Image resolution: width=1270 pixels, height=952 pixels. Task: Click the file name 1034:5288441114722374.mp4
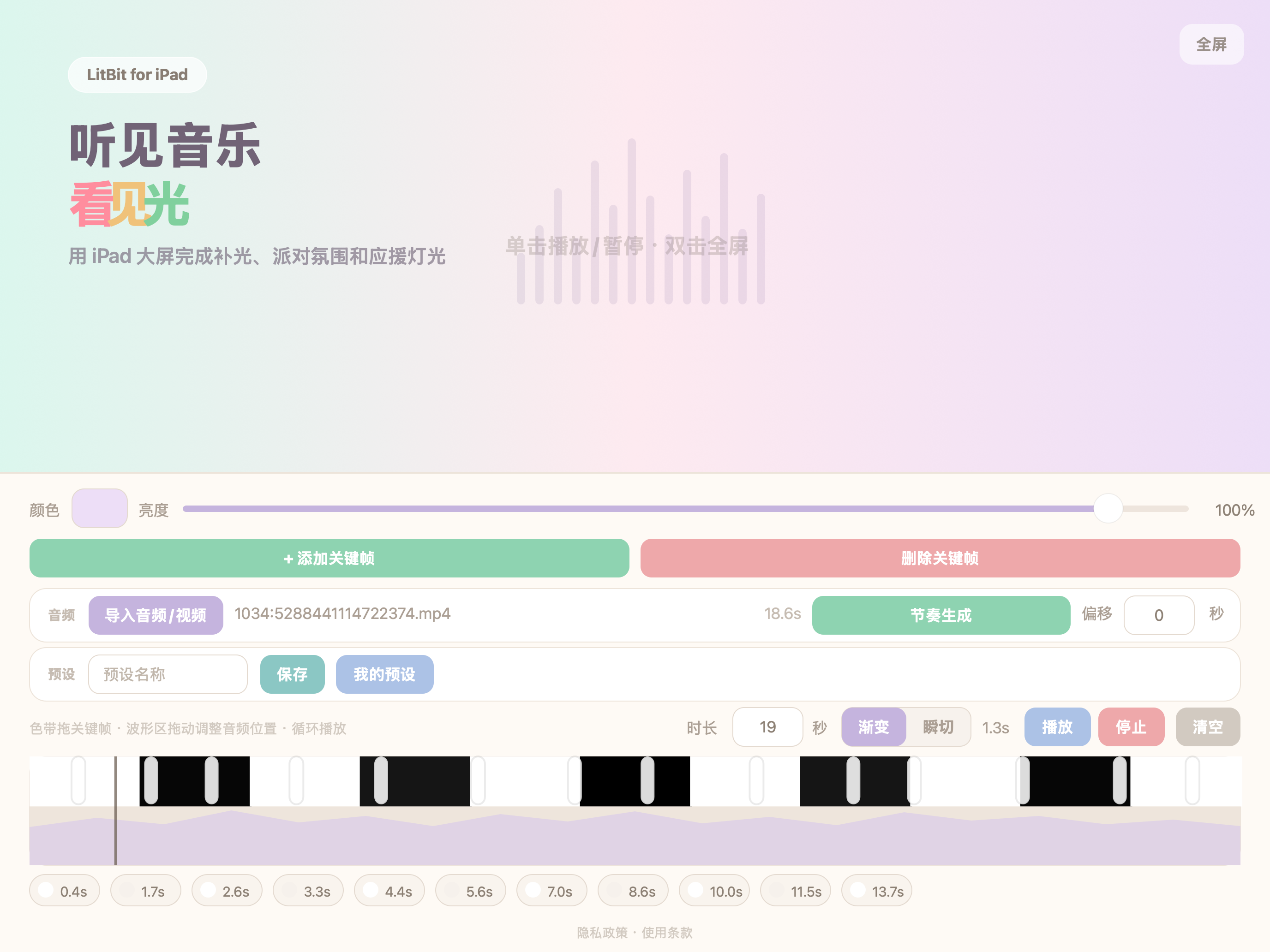(343, 613)
